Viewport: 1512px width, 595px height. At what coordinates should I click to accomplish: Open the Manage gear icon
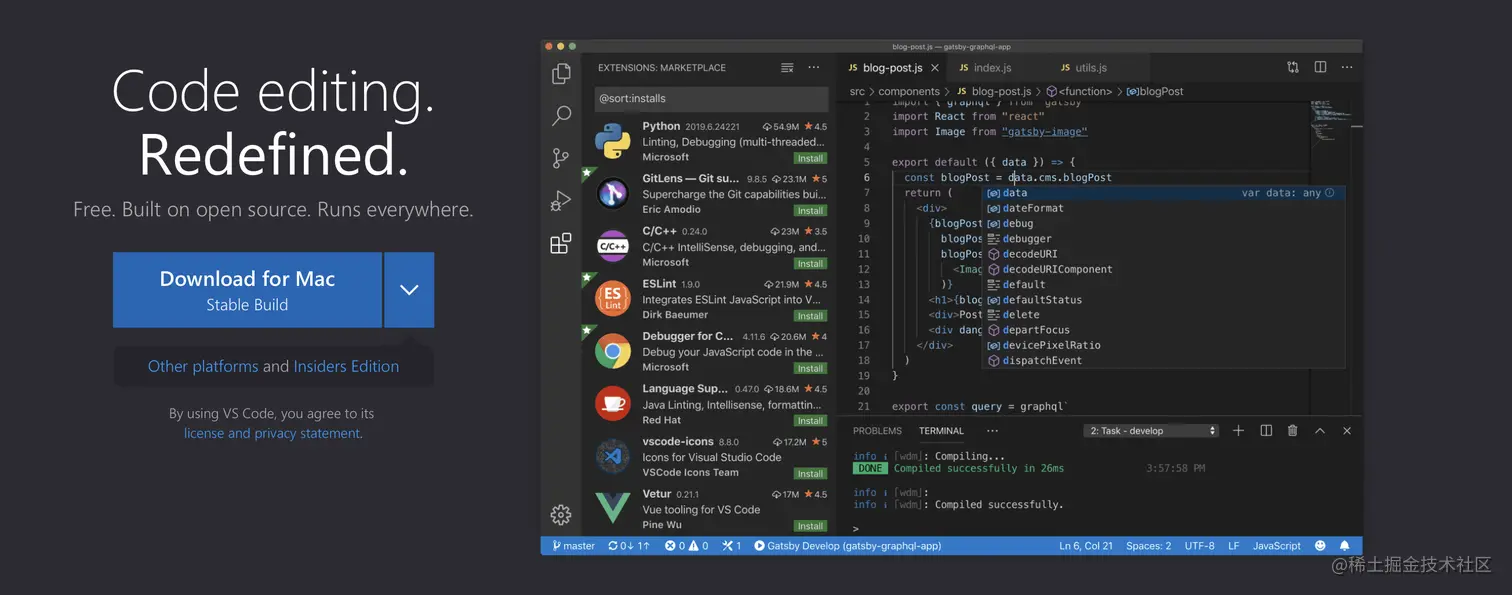561,515
